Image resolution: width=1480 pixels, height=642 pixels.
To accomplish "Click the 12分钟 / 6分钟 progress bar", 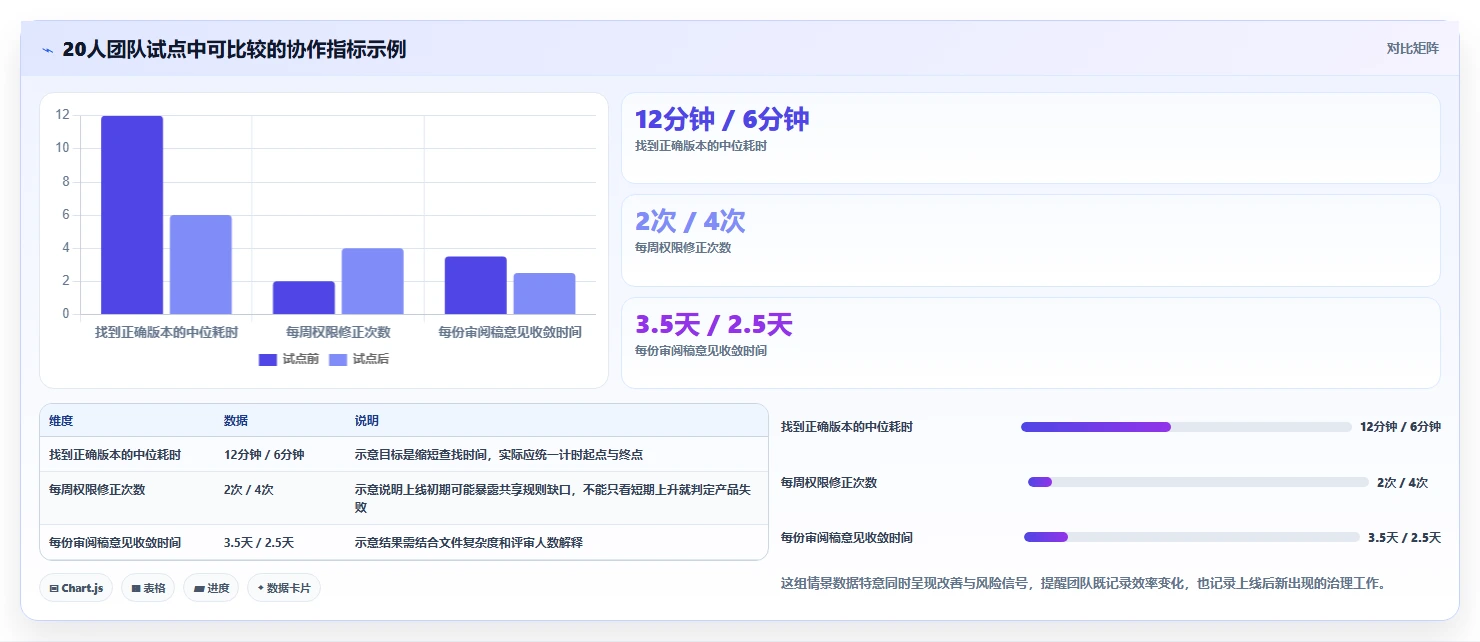I will coord(1186,427).
